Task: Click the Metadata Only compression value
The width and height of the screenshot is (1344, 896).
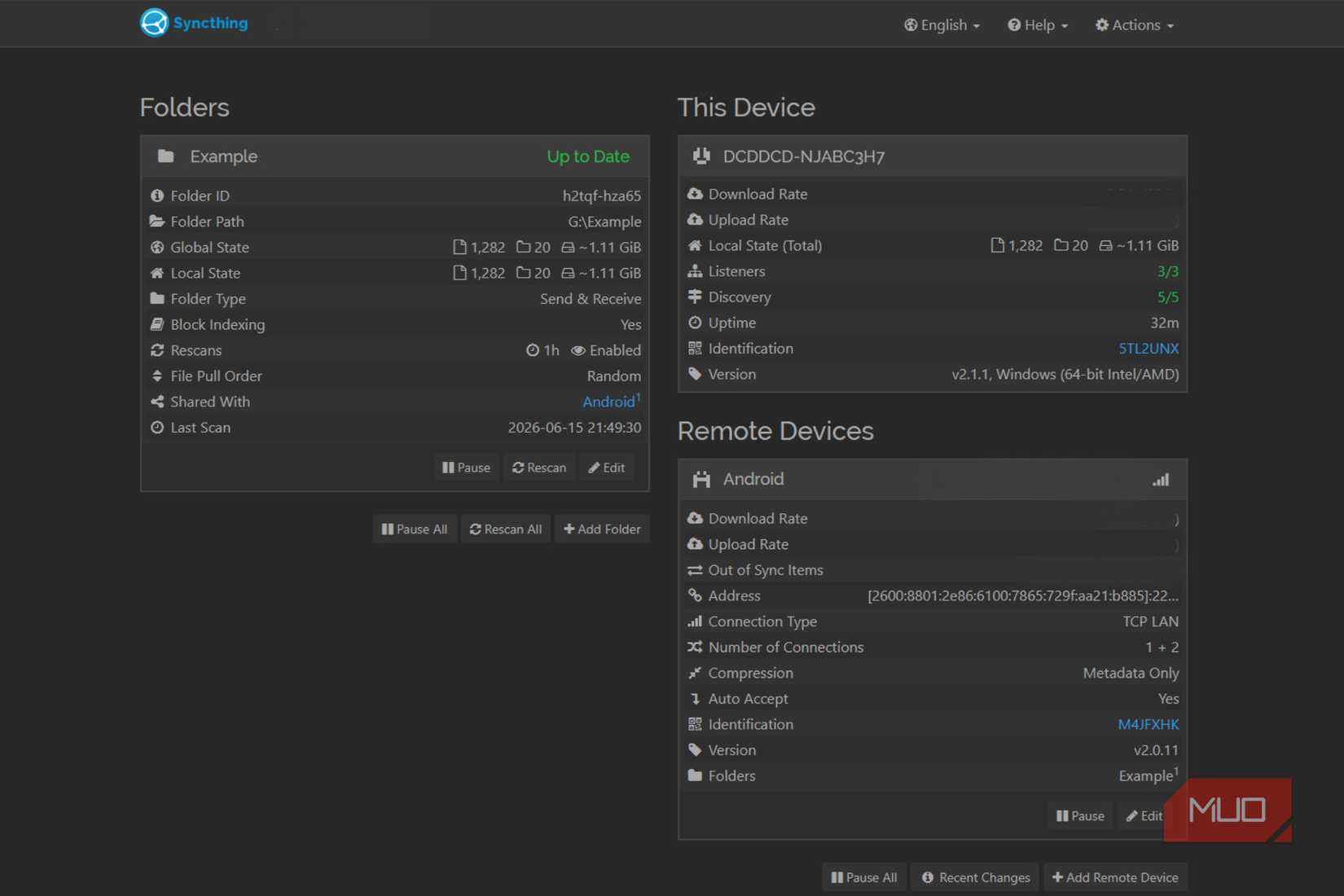Action: [x=1131, y=673]
